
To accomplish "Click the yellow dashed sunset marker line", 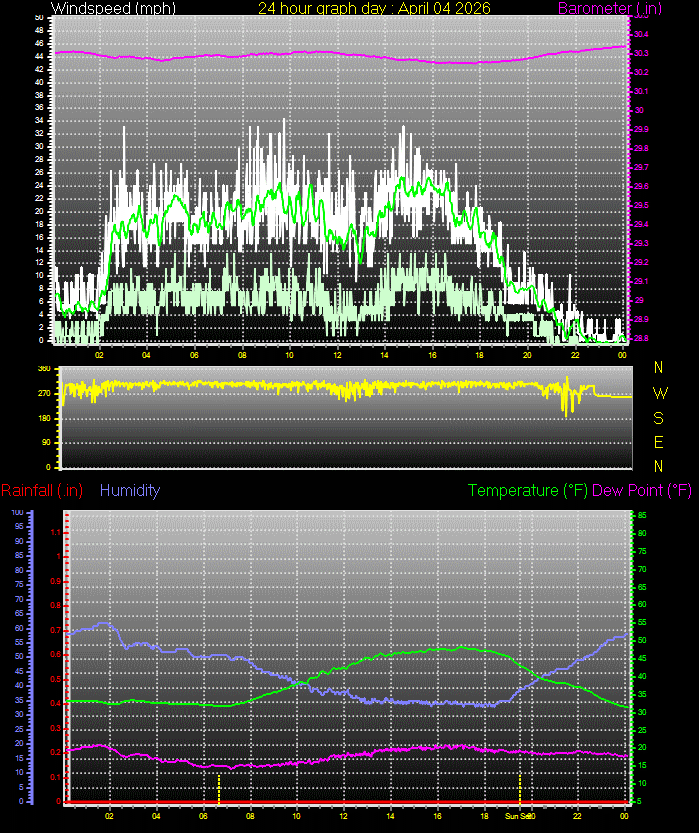I will (519, 788).
